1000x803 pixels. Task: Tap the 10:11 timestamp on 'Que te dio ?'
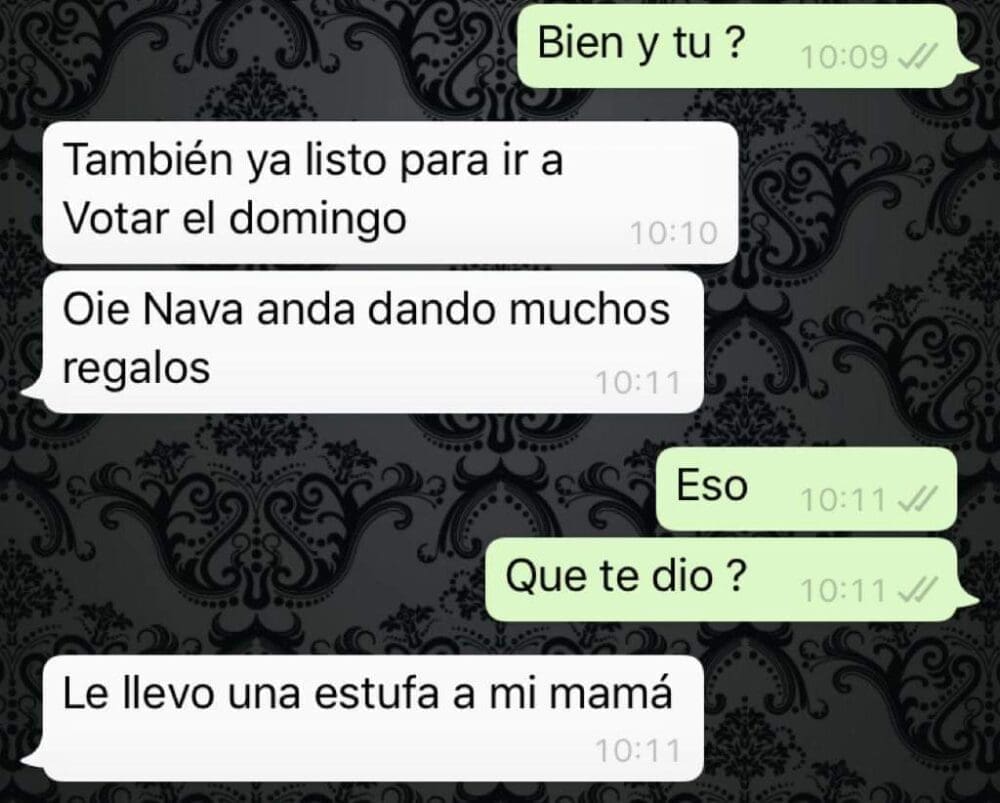pos(843,591)
